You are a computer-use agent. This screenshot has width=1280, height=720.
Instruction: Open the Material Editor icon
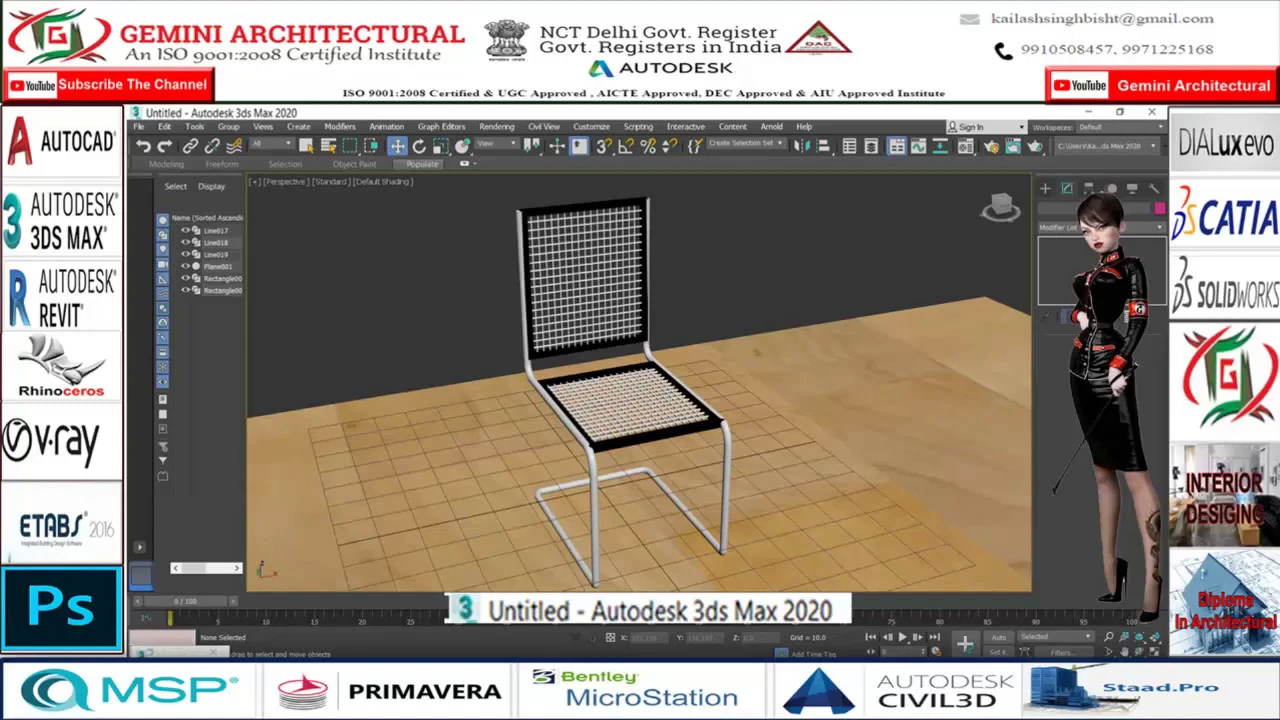click(965, 147)
